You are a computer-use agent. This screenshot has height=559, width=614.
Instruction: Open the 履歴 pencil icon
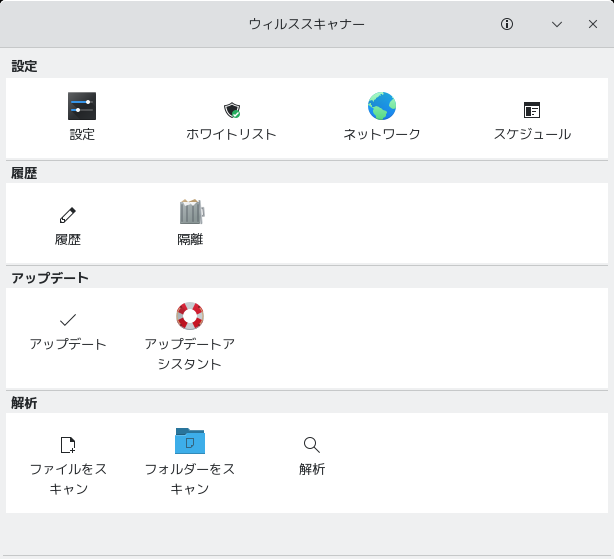[x=68, y=214]
